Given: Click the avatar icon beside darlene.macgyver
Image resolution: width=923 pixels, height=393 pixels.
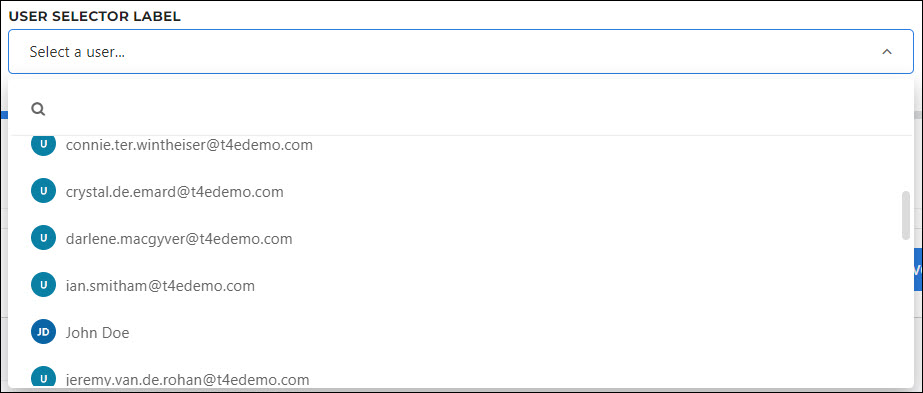Looking at the screenshot, I should tap(43, 238).
